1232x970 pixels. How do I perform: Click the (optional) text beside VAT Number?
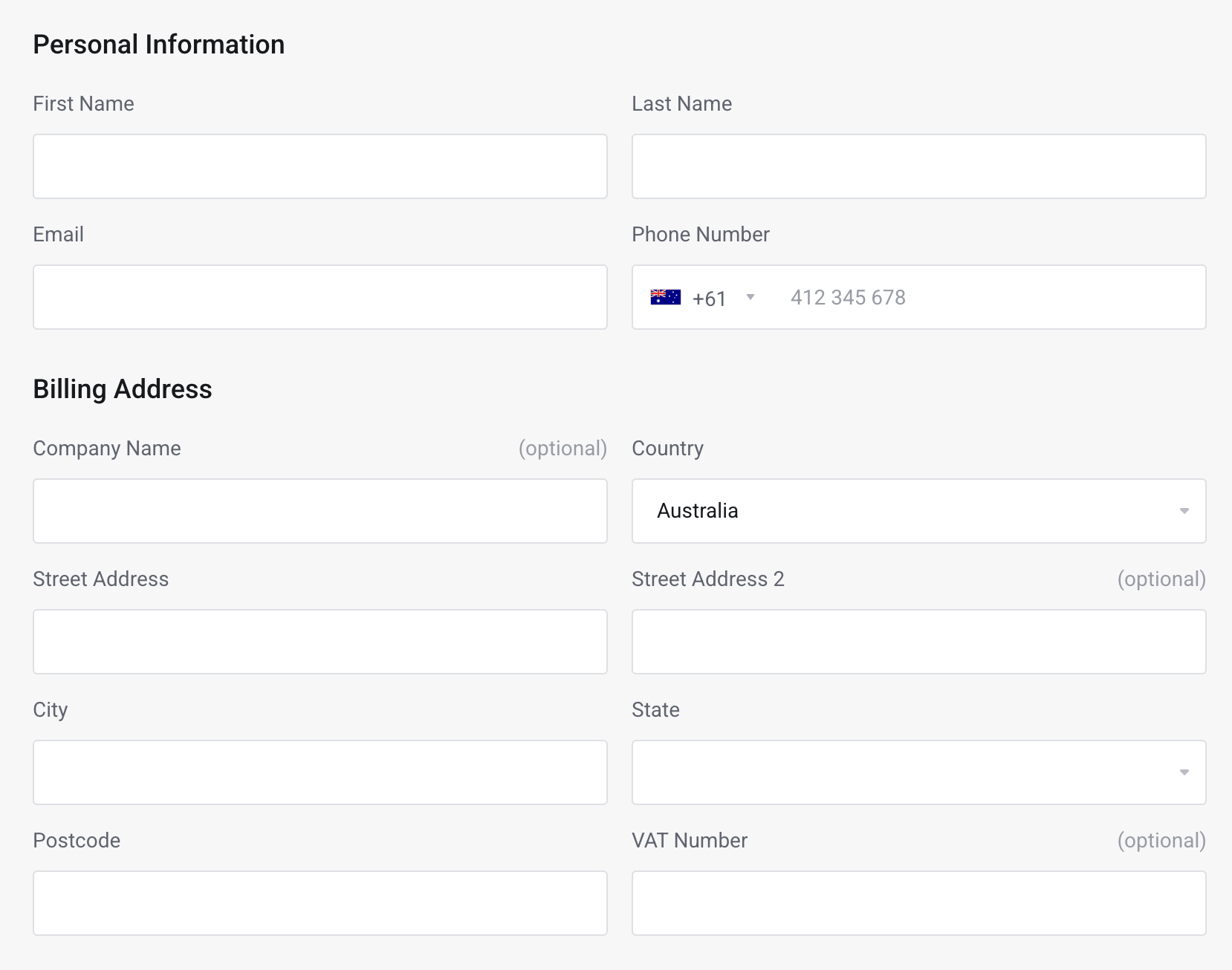[x=1161, y=841]
